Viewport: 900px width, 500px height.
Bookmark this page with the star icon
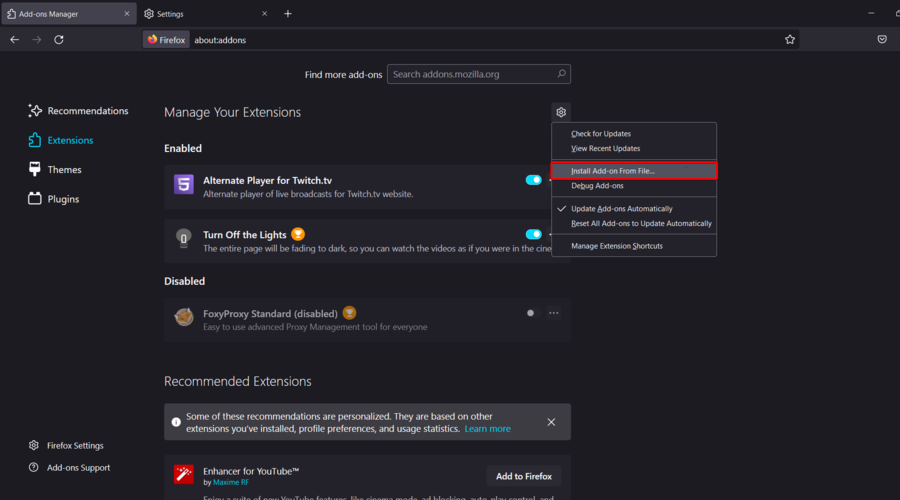[x=790, y=40]
